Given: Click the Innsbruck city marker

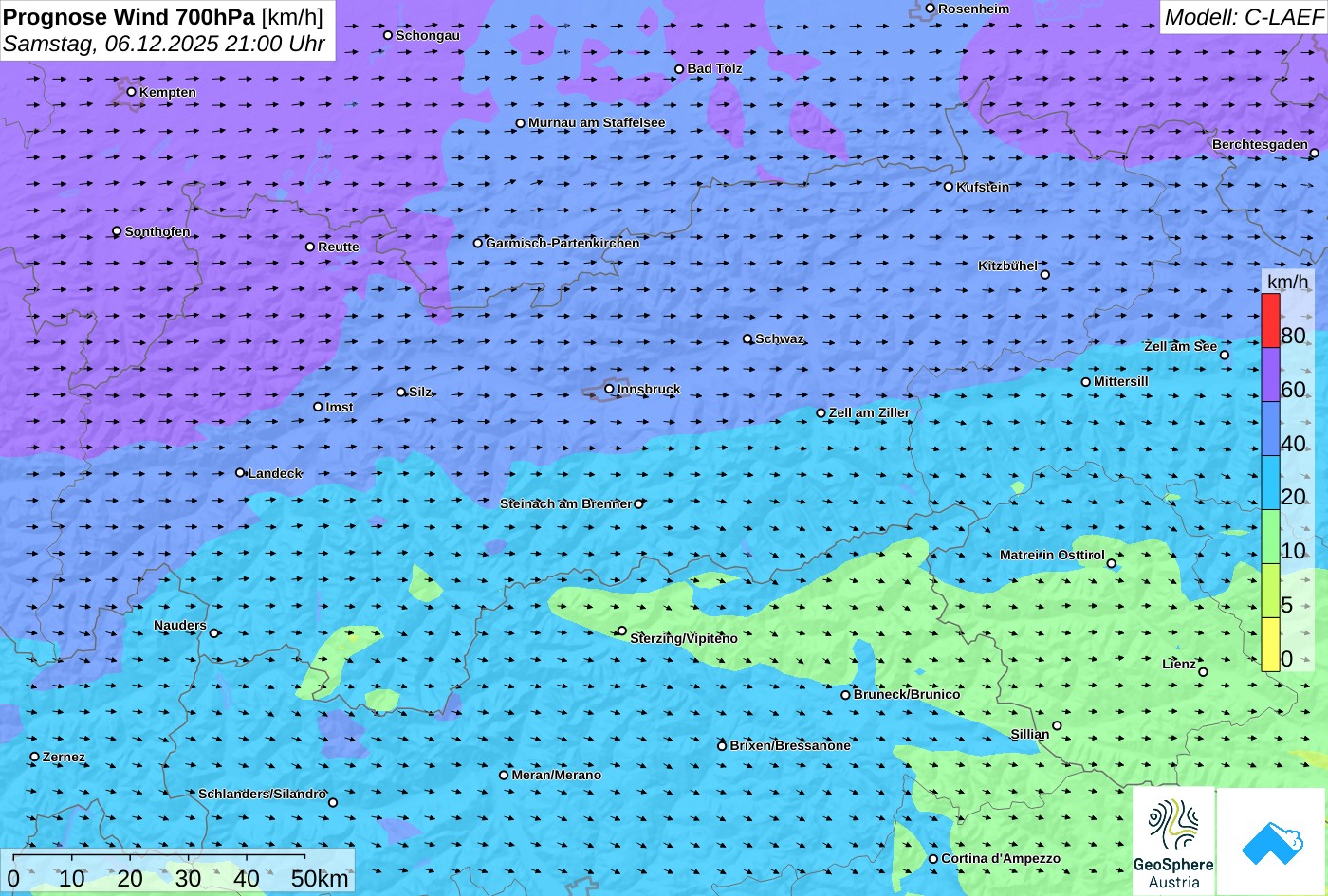Looking at the screenshot, I should tap(609, 389).
